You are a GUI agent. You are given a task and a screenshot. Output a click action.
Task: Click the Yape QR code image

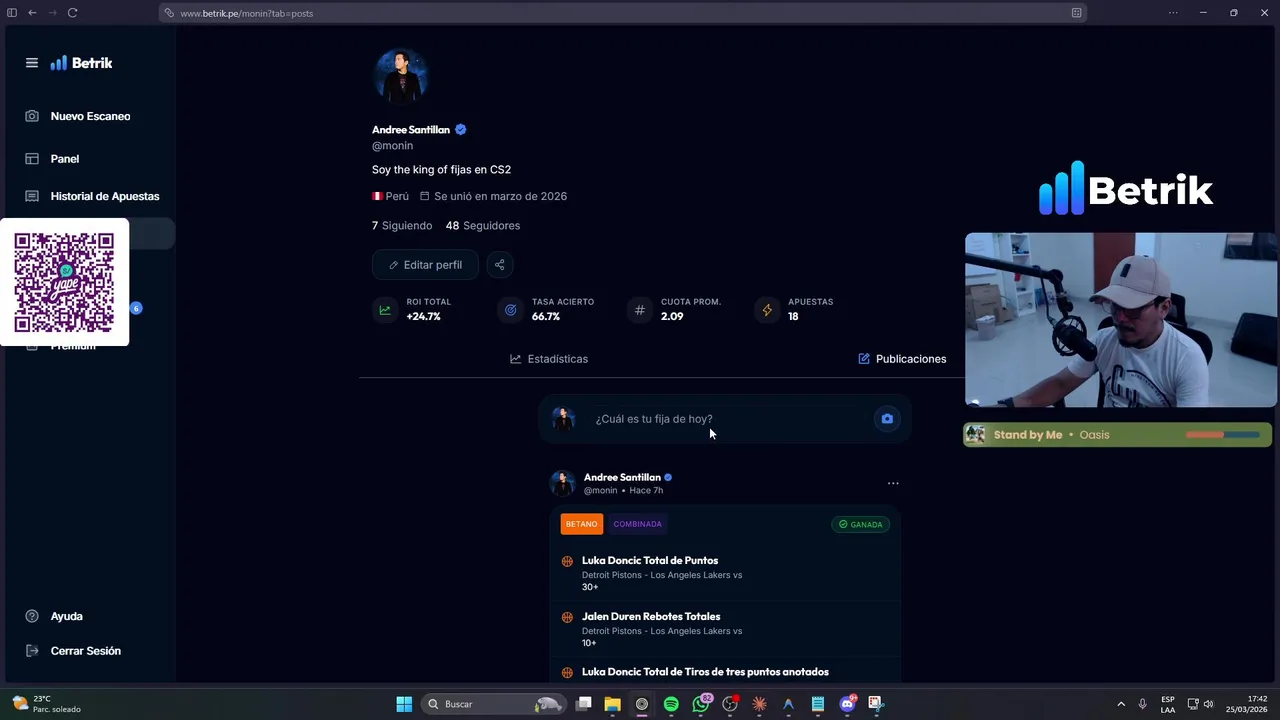(64, 282)
